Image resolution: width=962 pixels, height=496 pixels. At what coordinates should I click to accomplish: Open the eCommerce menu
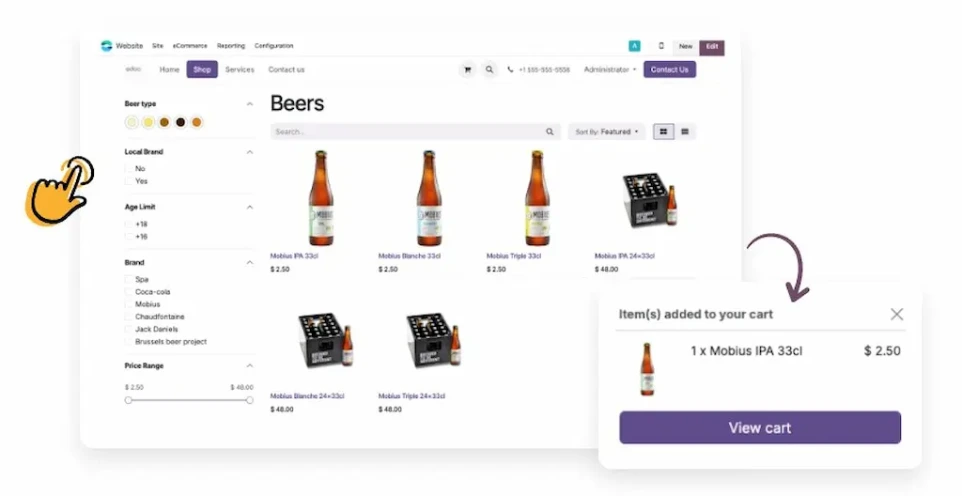[x=190, y=46]
